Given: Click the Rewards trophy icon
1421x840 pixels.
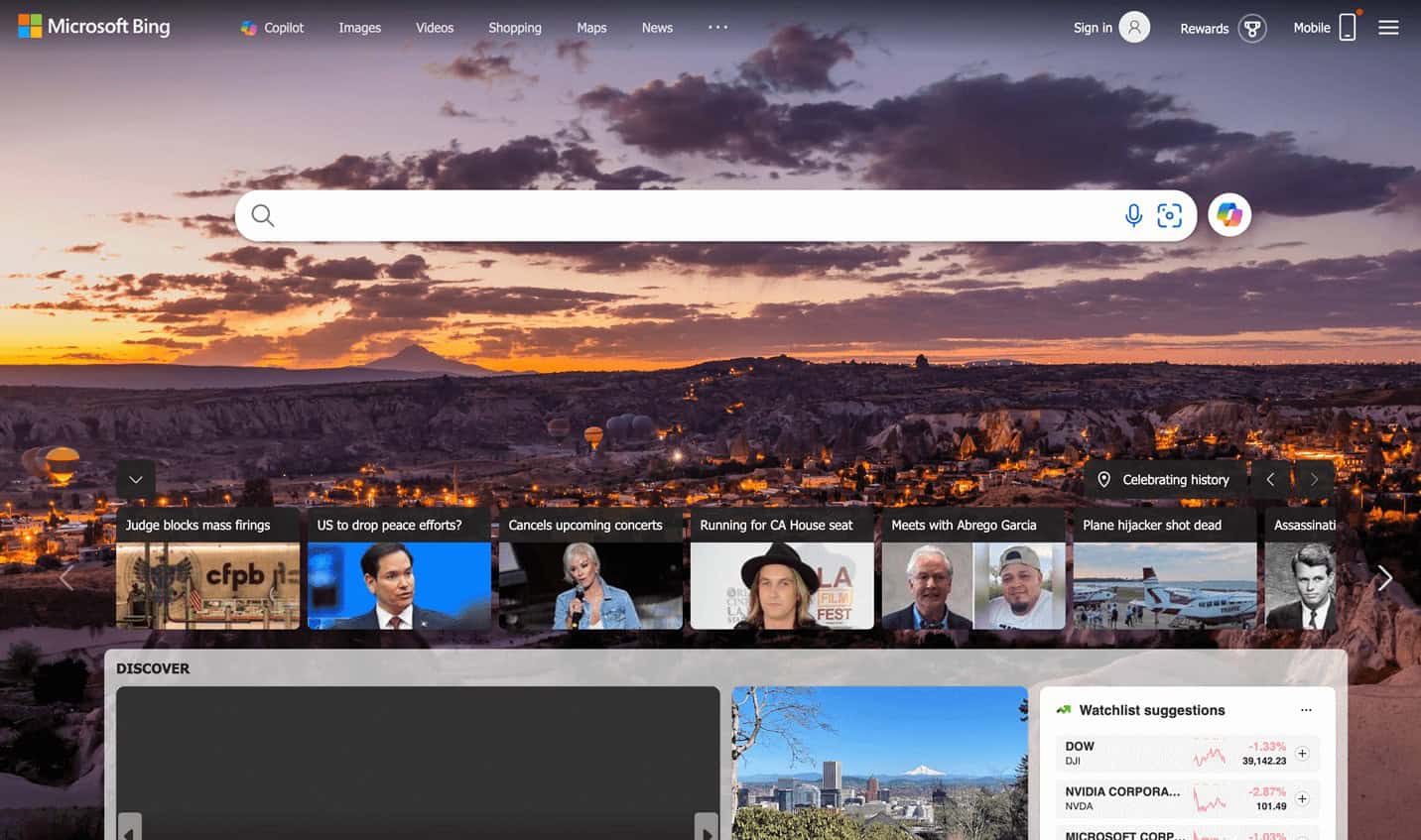Looking at the screenshot, I should coord(1252,28).
